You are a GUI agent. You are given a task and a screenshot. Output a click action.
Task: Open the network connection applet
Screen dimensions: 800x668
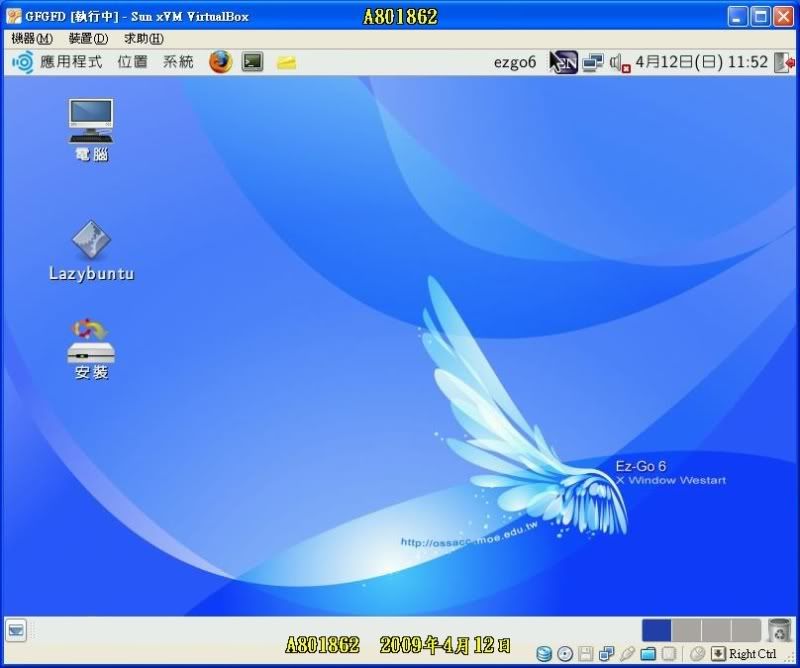tap(593, 62)
